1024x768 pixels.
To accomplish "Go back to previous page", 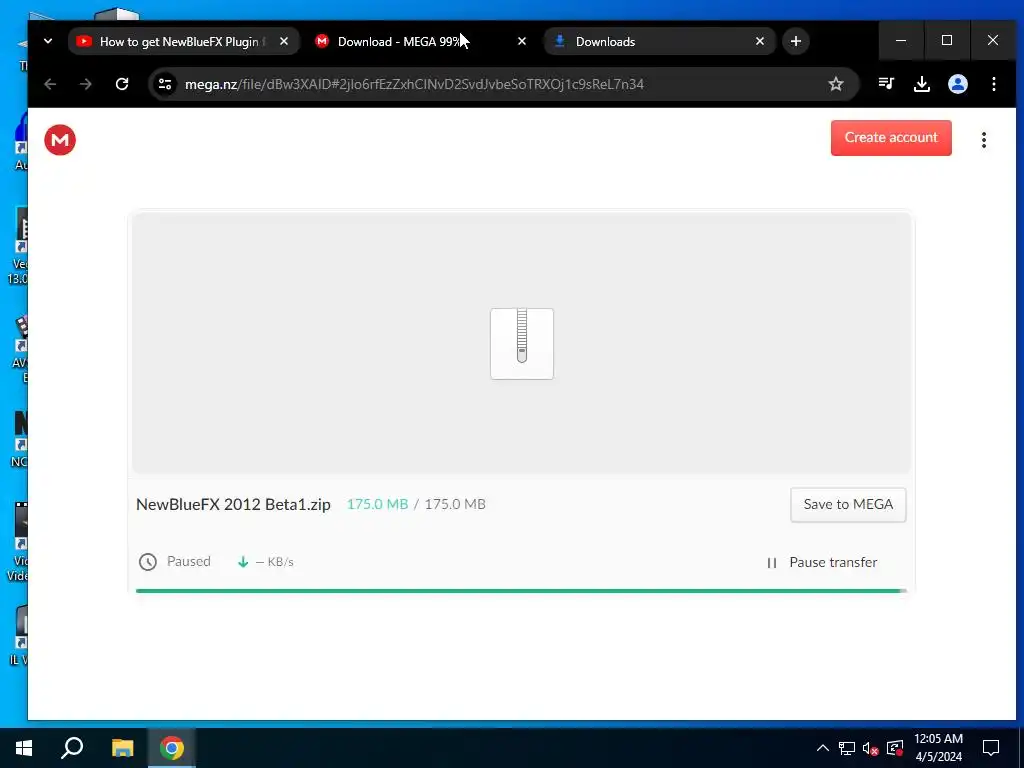I will click(50, 84).
